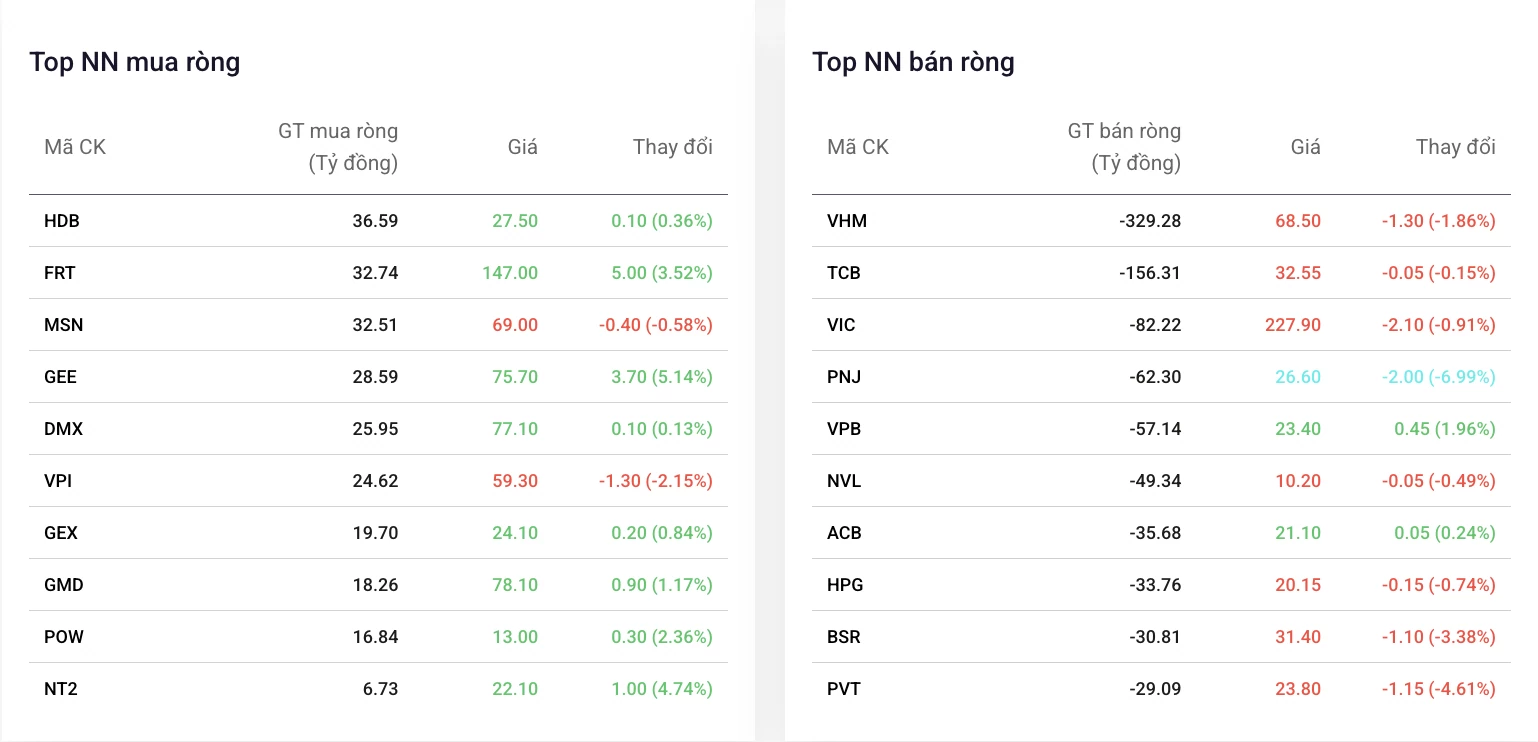Select POW net buy value 16.84
The height and width of the screenshot is (742, 1538).
[375, 637]
